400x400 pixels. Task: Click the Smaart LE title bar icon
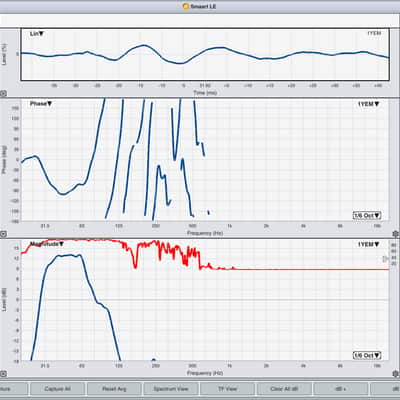coord(186,6)
